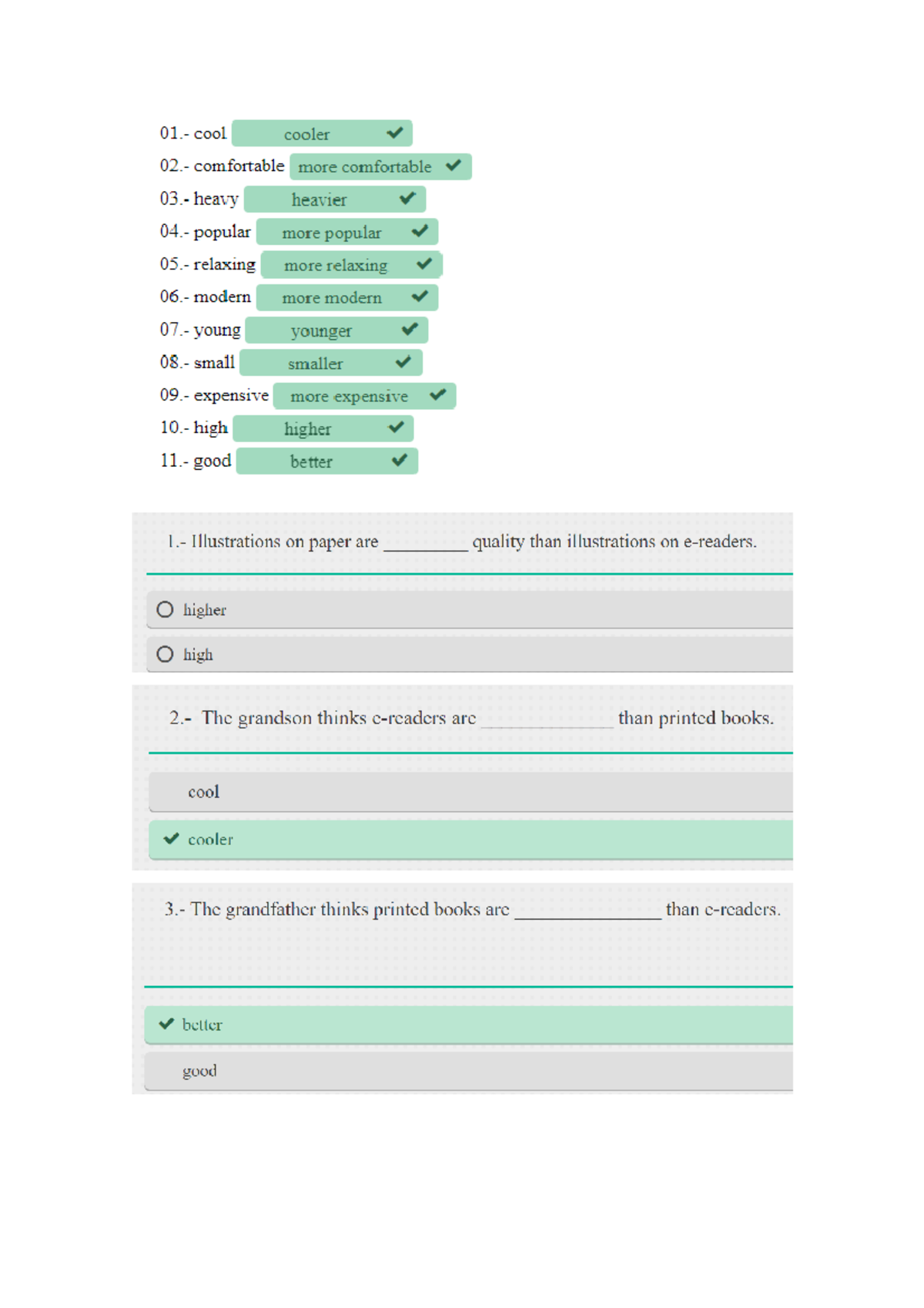Click the checkmark beside "heavier"
Image resolution: width=924 pixels, height=1308 pixels.
pos(407,199)
